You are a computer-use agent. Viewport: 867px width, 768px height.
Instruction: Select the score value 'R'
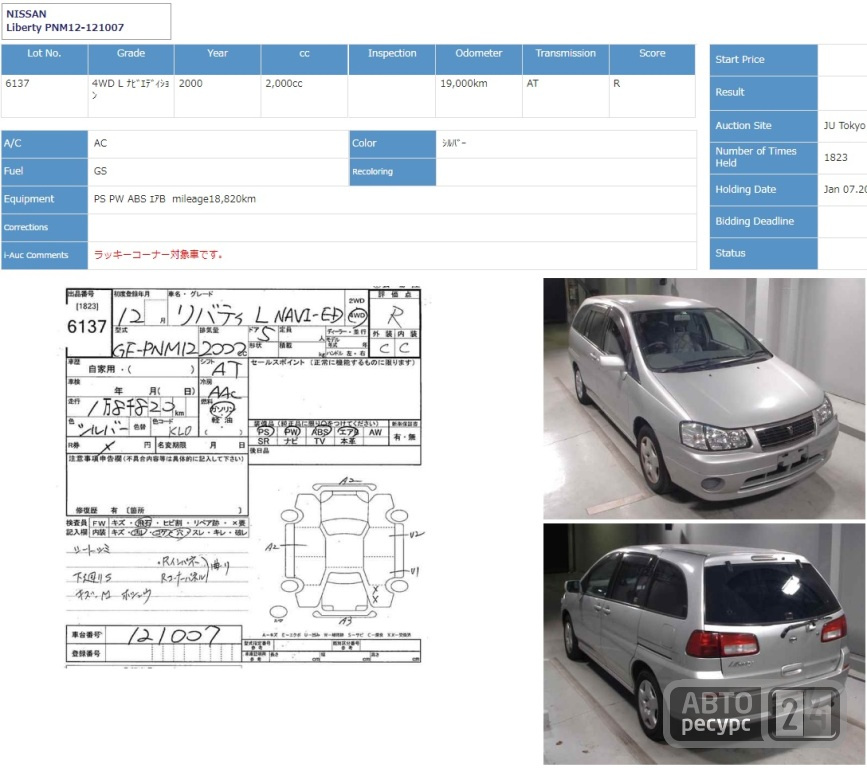coord(617,83)
